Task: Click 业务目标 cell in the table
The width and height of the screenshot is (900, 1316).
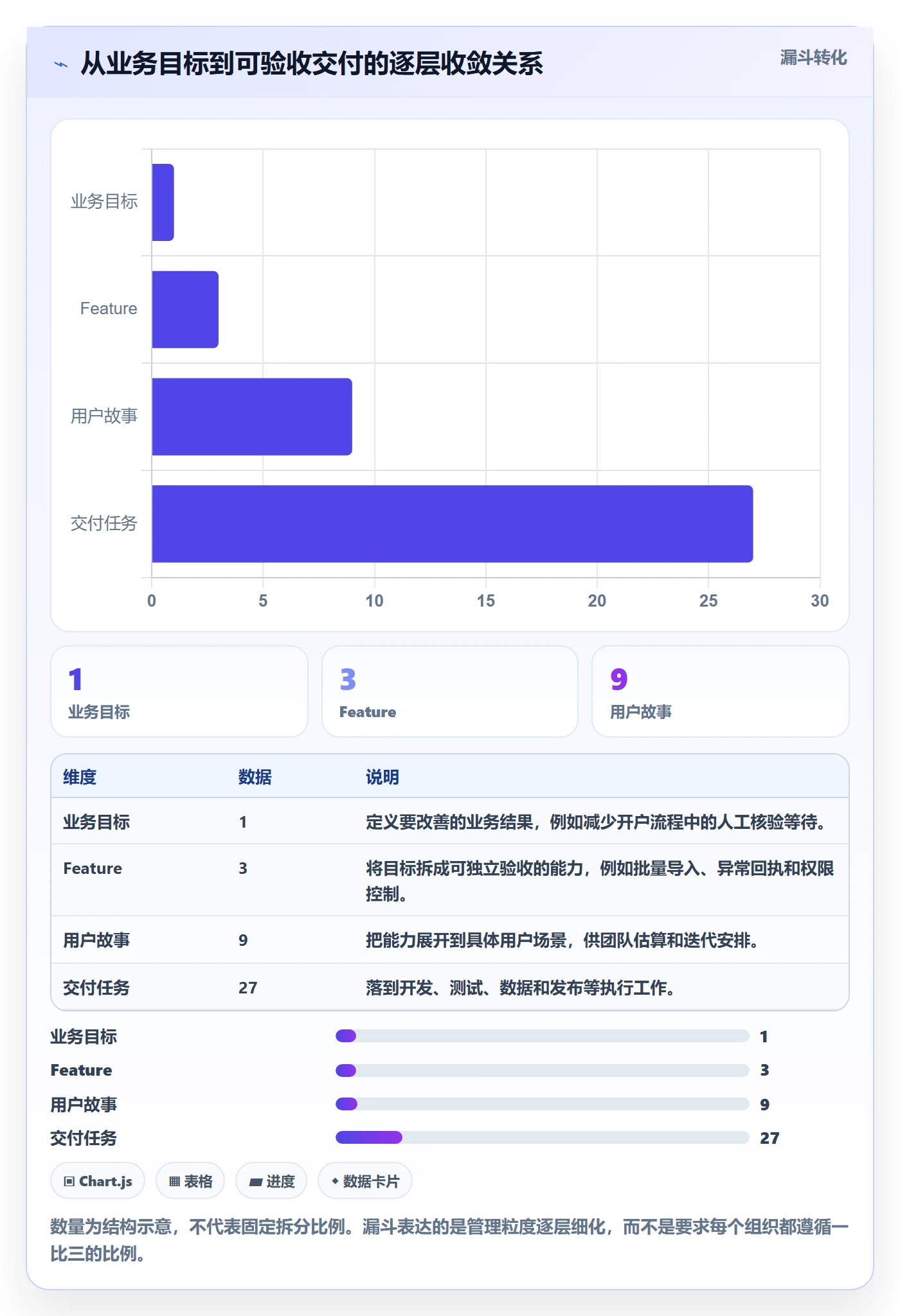Action: (96, 822)
